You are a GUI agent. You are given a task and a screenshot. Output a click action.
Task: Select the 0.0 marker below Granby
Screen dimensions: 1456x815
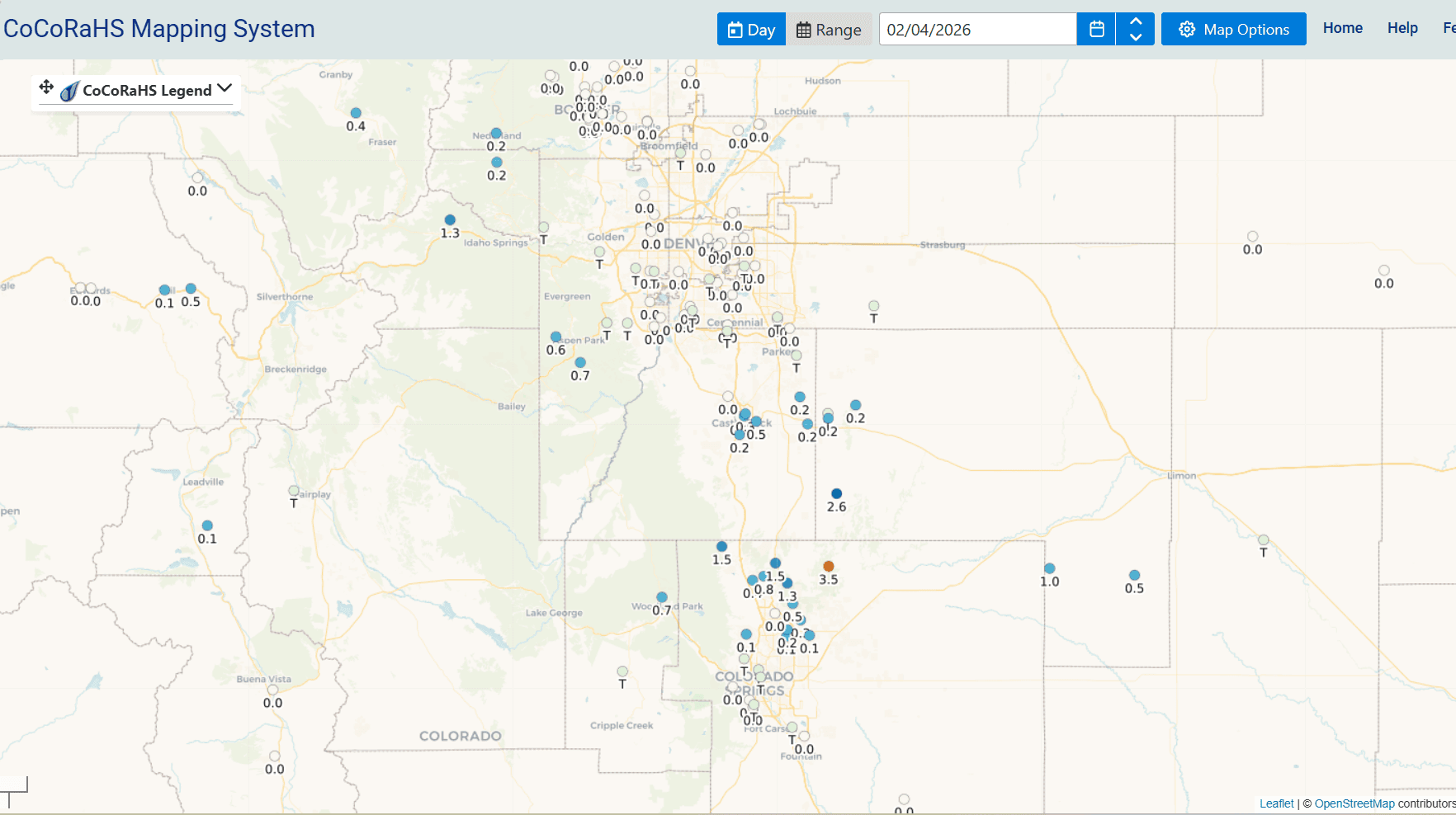click(x=197, y=177)
